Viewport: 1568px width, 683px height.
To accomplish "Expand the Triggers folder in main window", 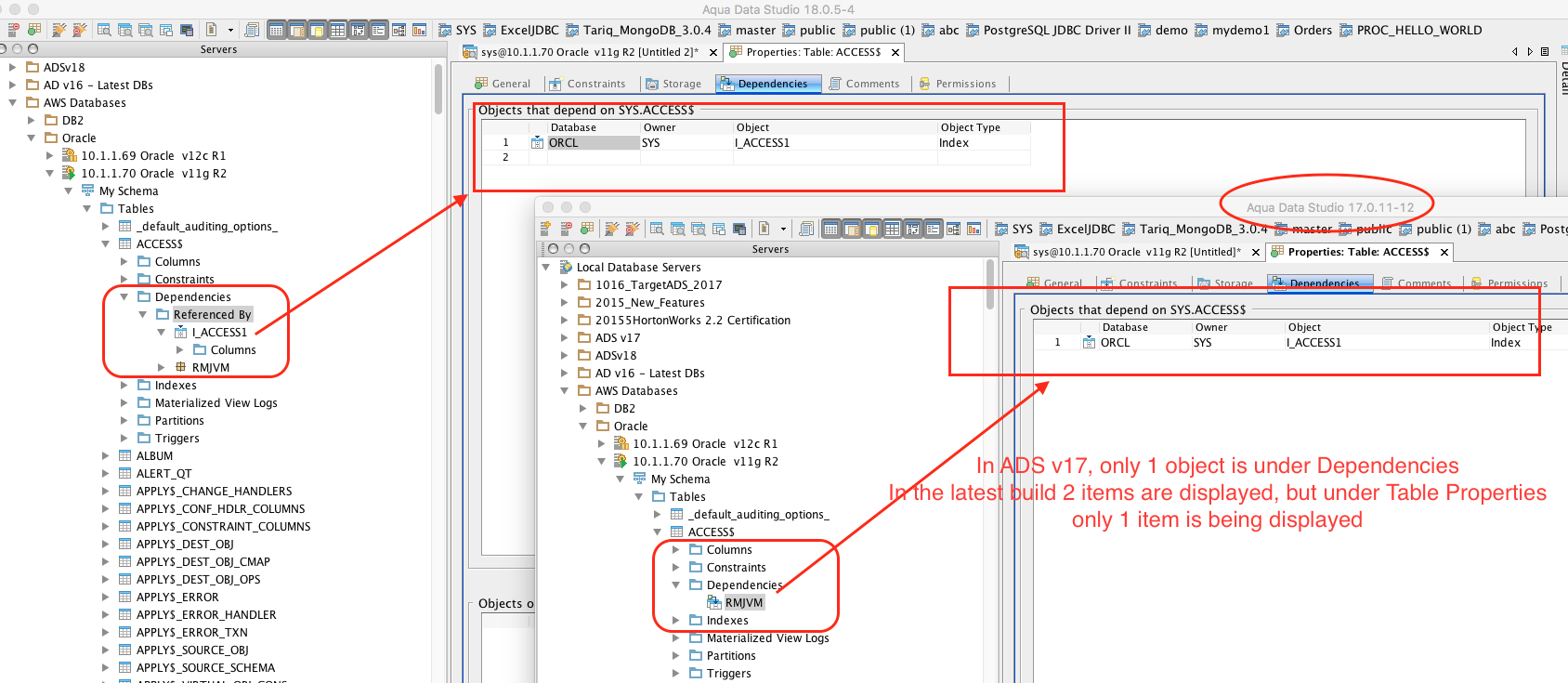I will 124,439.
